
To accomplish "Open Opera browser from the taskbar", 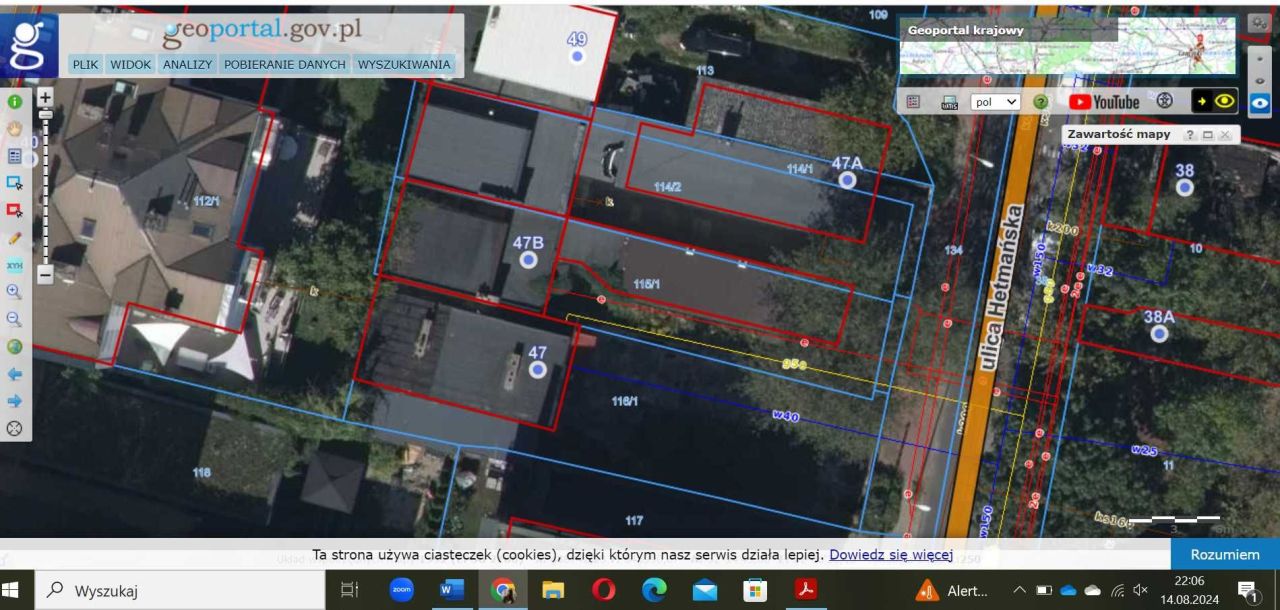I will pyautogui.click(x=603, y=590).
